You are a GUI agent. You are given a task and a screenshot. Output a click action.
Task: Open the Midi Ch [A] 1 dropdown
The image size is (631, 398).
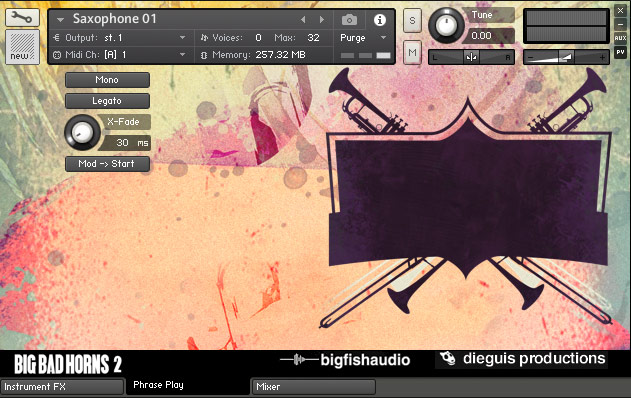(x=120, y=55)
